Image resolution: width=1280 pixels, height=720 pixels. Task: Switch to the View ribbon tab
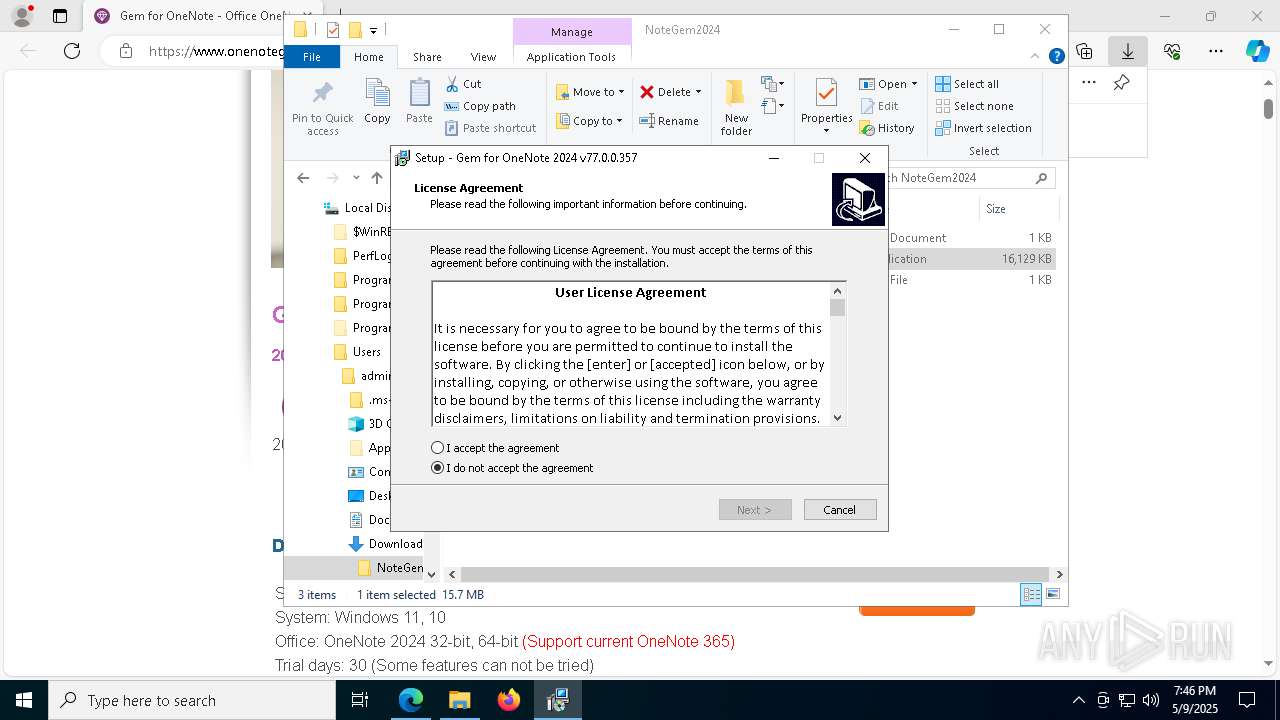coord(483,57)
